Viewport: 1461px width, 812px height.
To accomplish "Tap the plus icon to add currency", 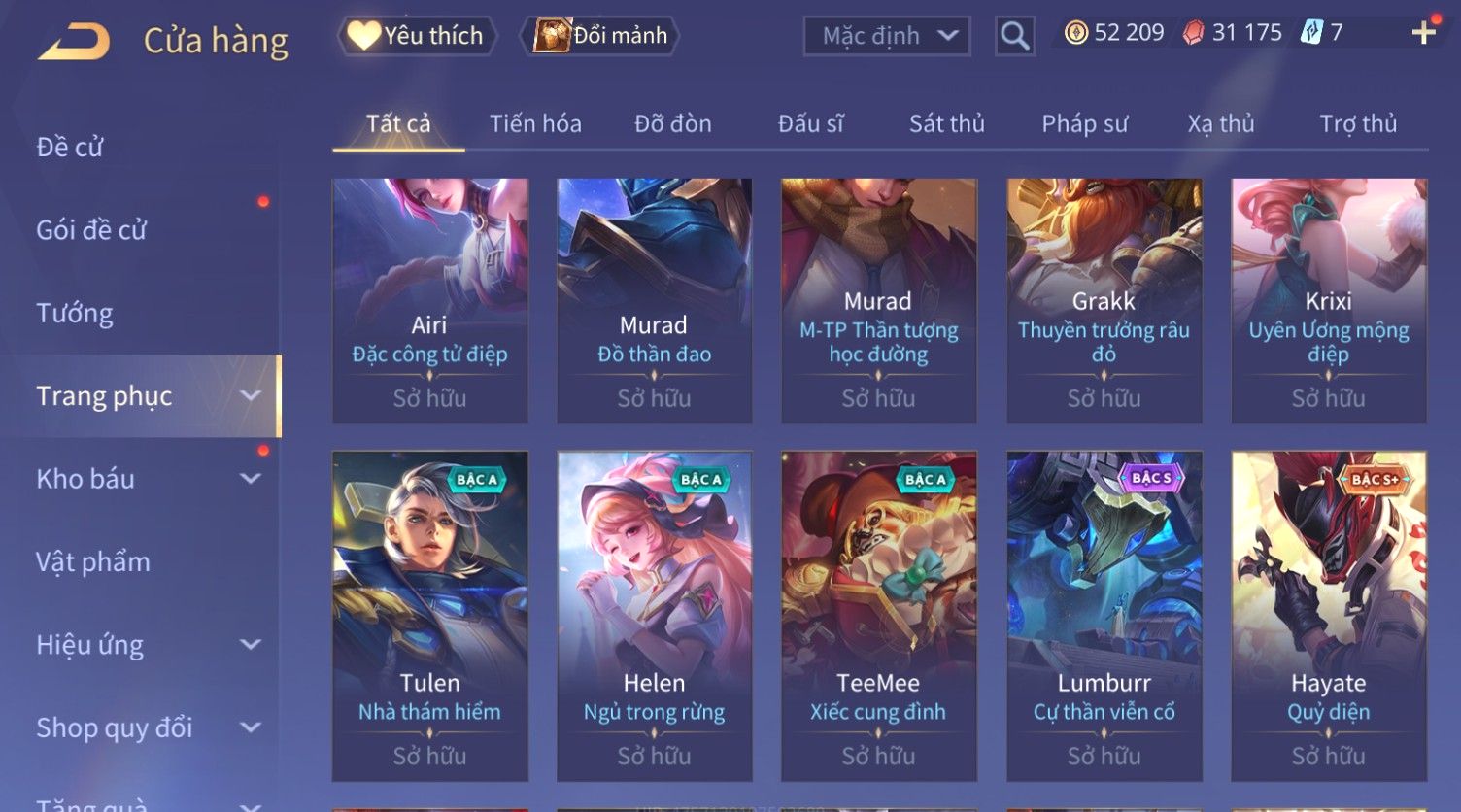I will [x=1424, y=33].
